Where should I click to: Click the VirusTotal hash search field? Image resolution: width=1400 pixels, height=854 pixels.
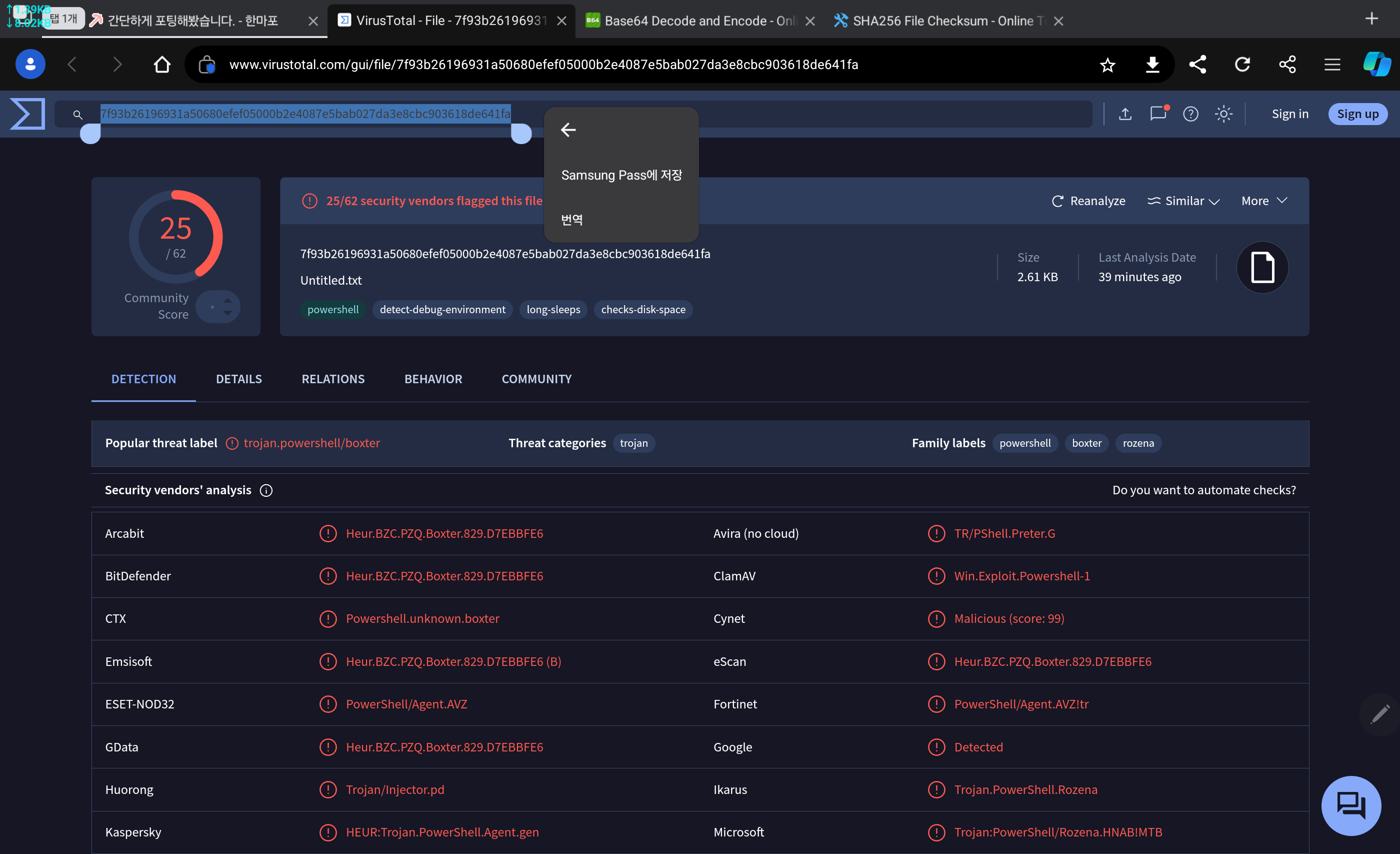coord(573,114)
